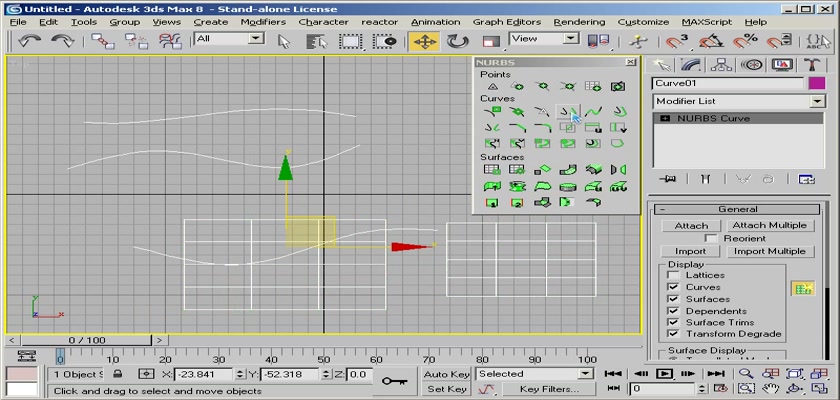The width and height of the screenshot is (840, 400).
Task: Switch to the Utilities hammer tab
Action: 812,65
